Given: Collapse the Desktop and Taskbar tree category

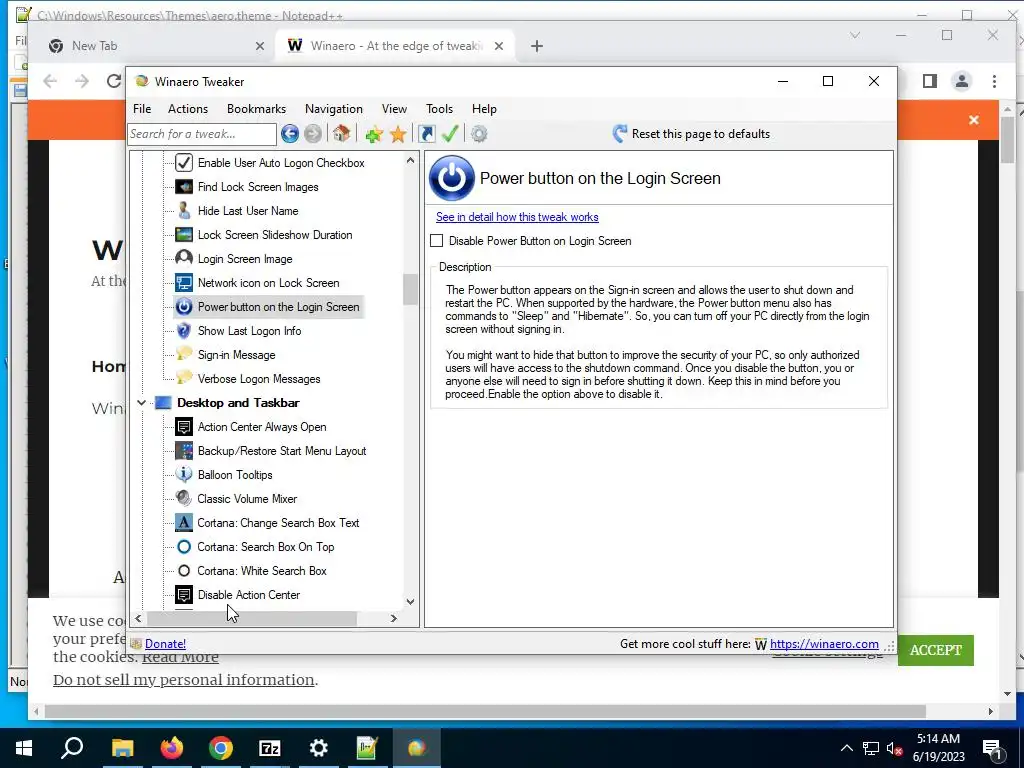Looking at the screenshot, I should pyautogui.click(x=141, y=403).
